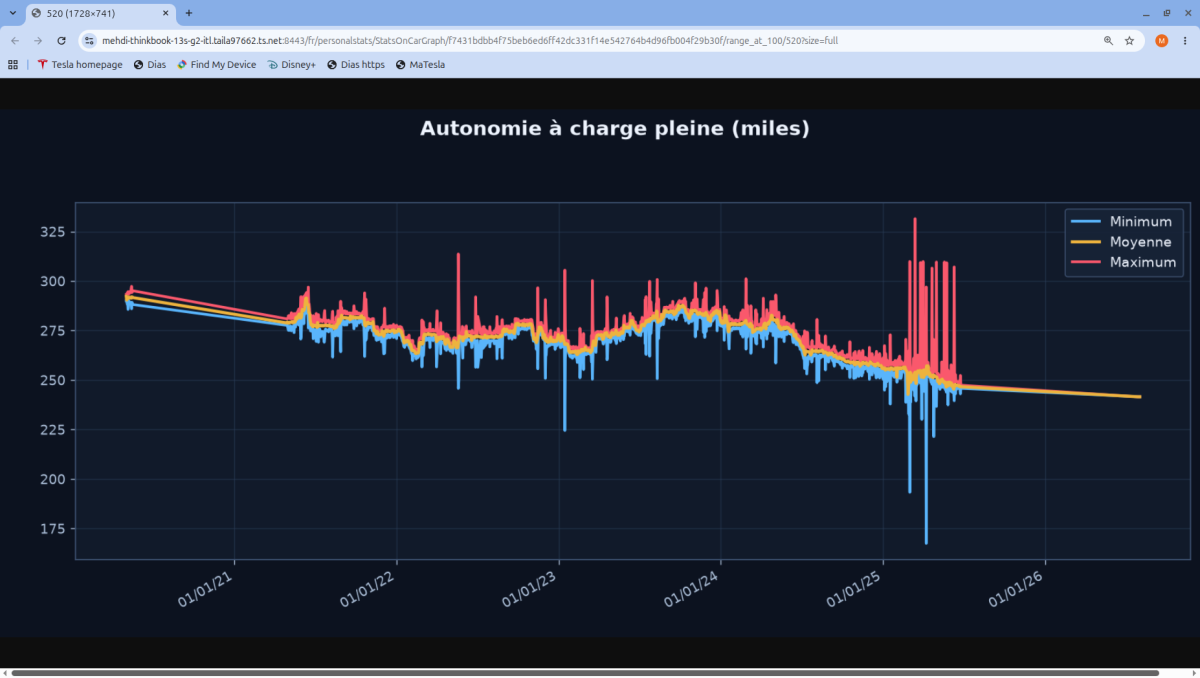This screenshot has width=1200, height=678.
Task: Reload the current page
Action: coord(61,41)
